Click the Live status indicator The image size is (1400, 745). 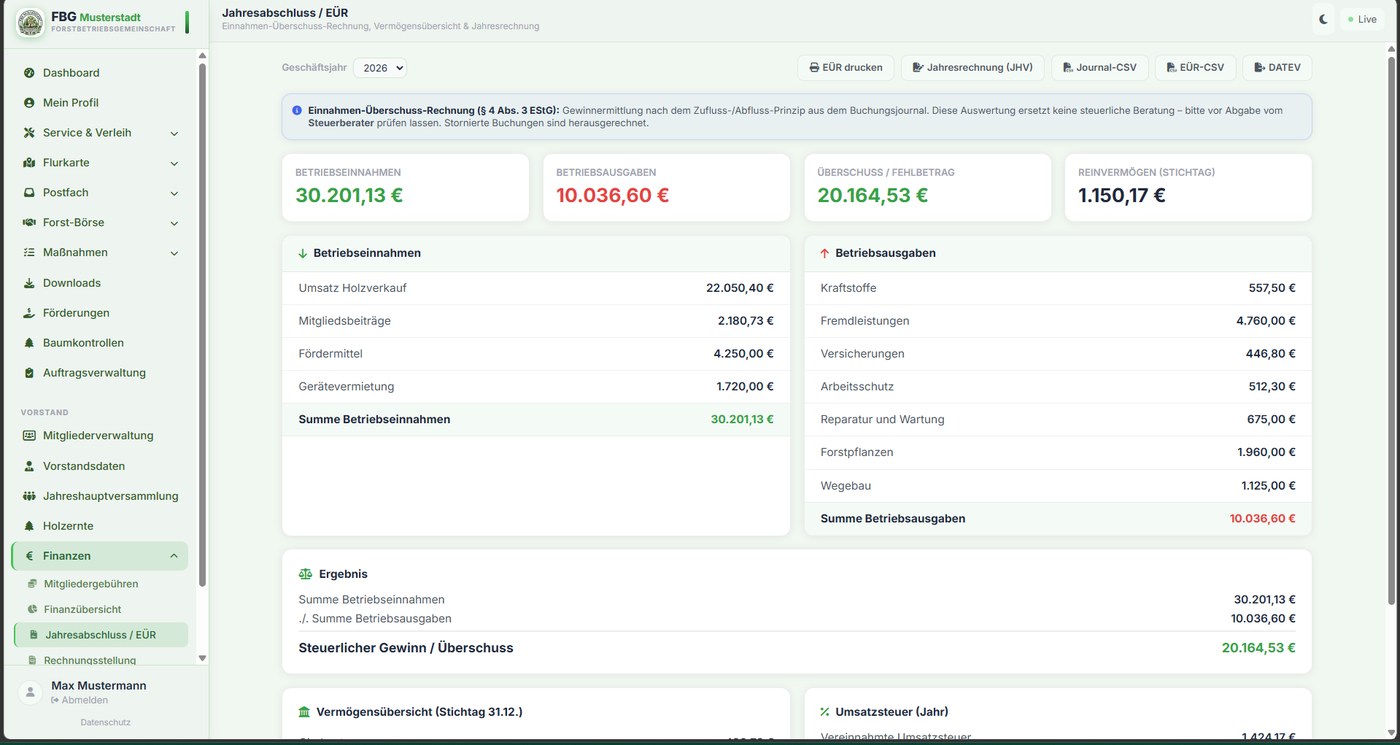coord(1362,19)
